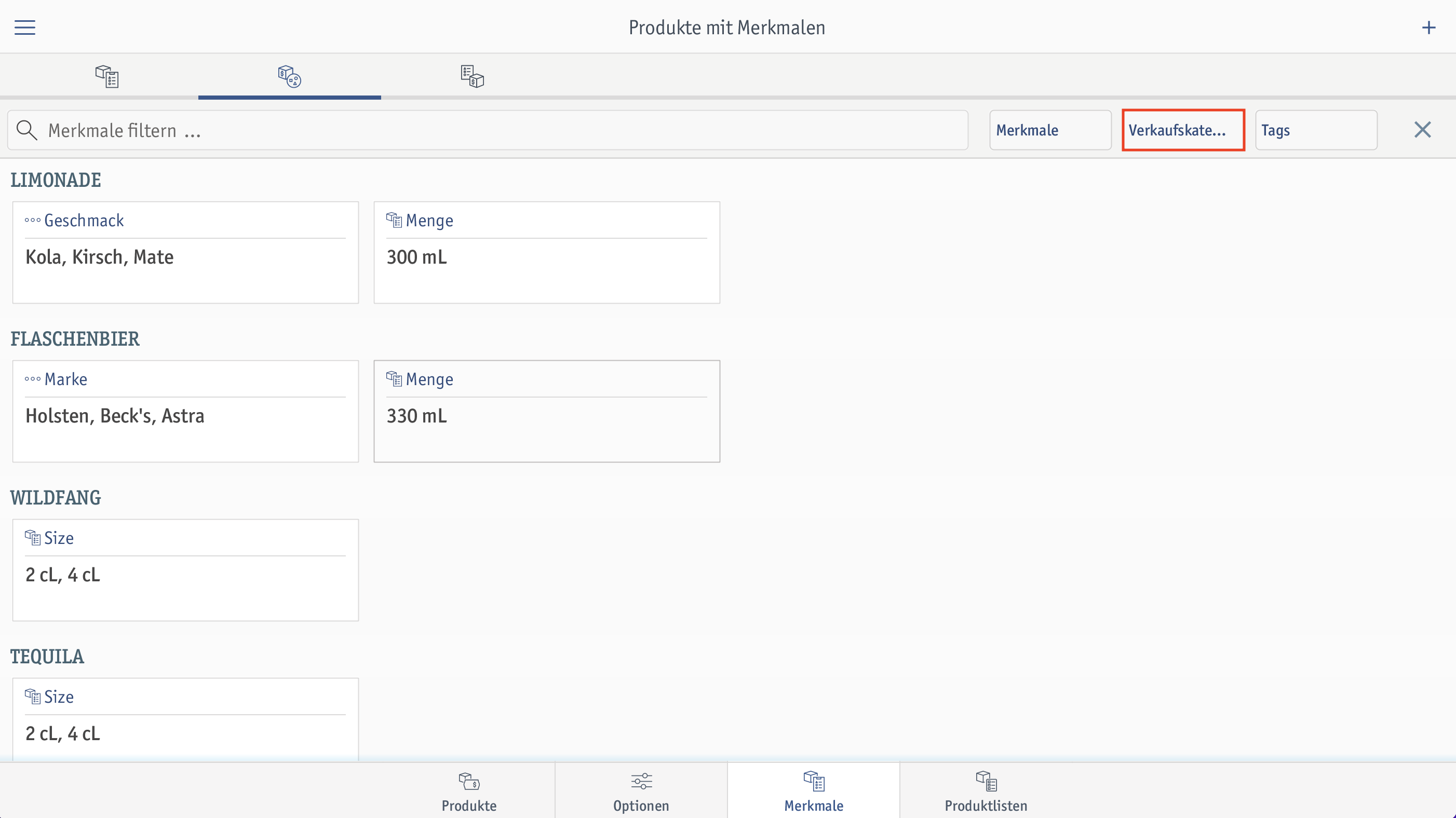Open the Menge card with 300 mL
This screenshot has width=1456, height=818.
point(547,253)
